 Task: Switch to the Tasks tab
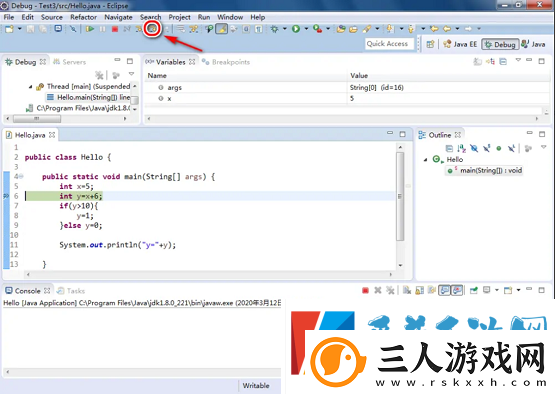pos(71,291)
